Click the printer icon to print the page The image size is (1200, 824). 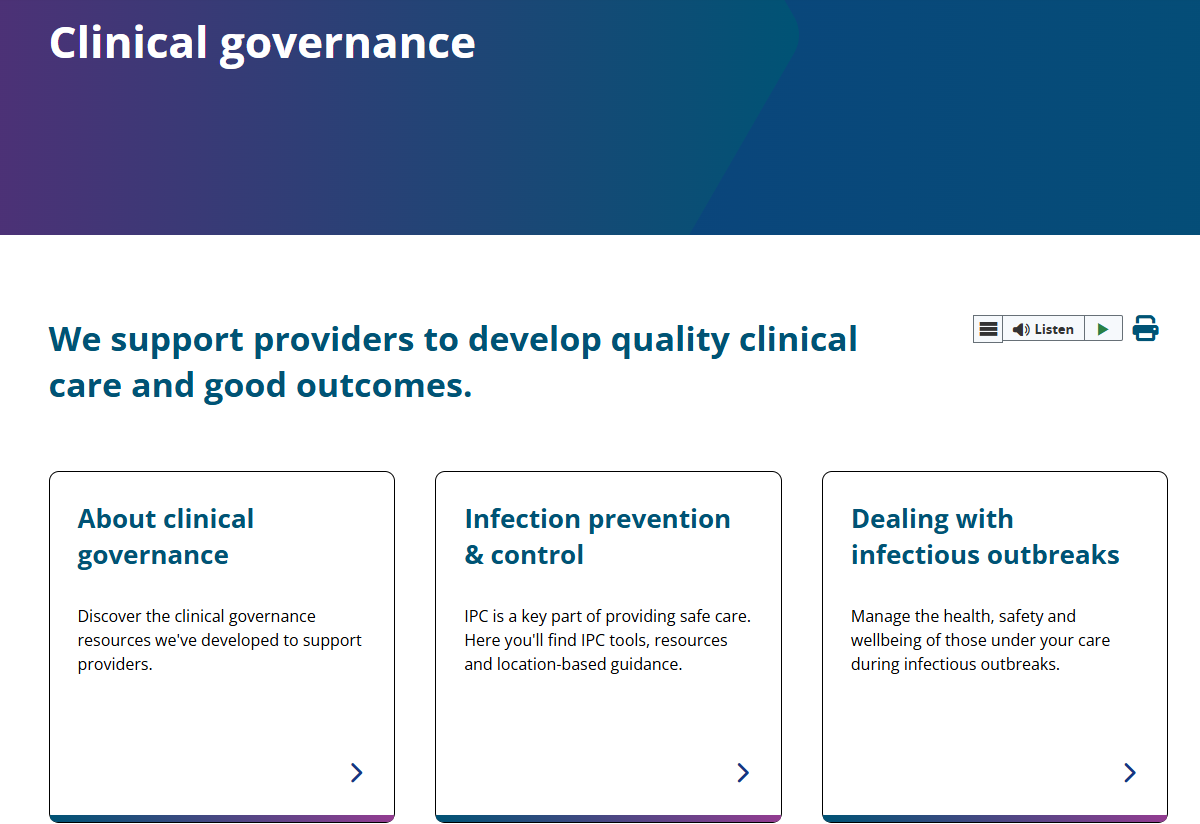[x=1144, y=328]
